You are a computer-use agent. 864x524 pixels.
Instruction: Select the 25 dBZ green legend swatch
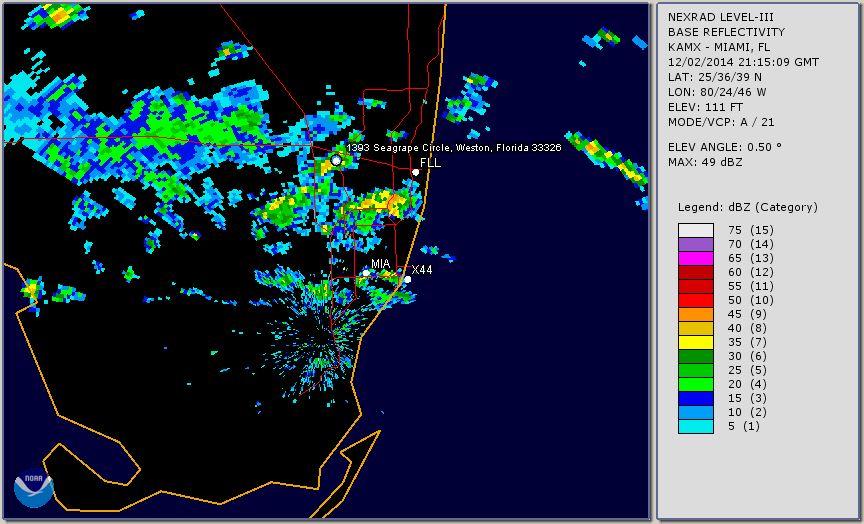click(x=695, y=370)
